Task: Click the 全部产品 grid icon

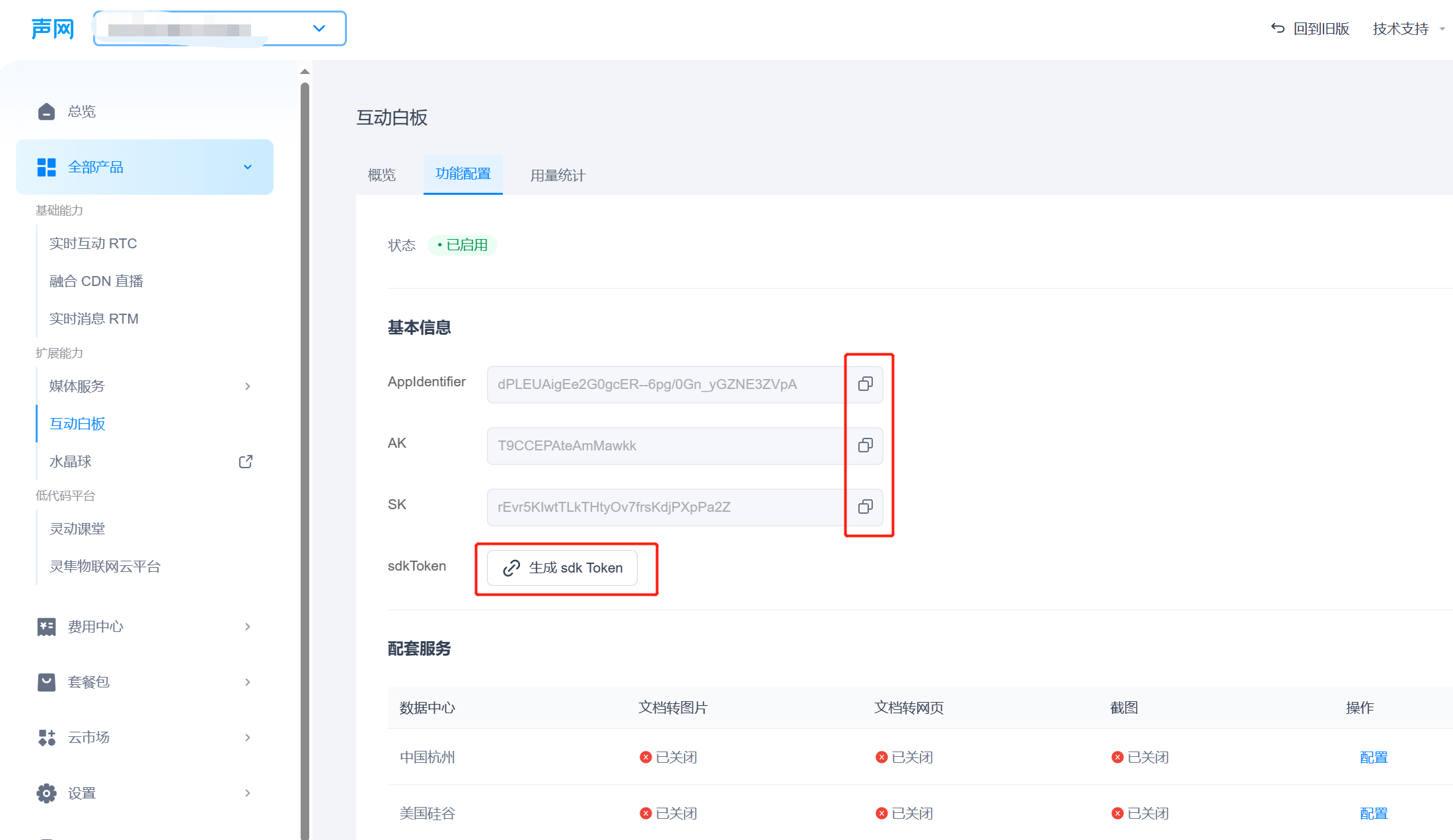Action: (46, 167)
